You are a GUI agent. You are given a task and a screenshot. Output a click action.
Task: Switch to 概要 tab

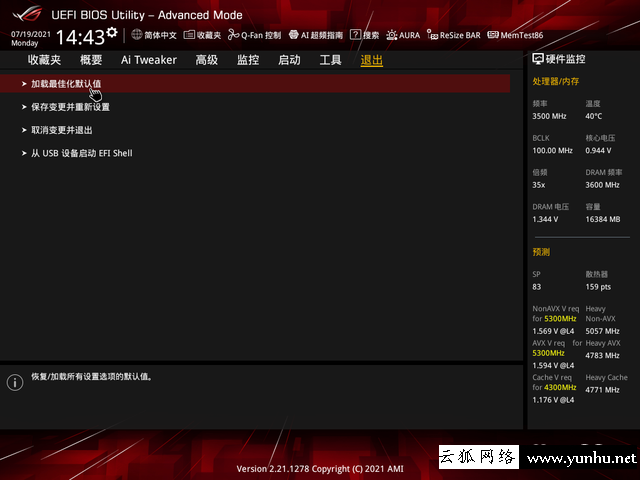click(91, 60)
